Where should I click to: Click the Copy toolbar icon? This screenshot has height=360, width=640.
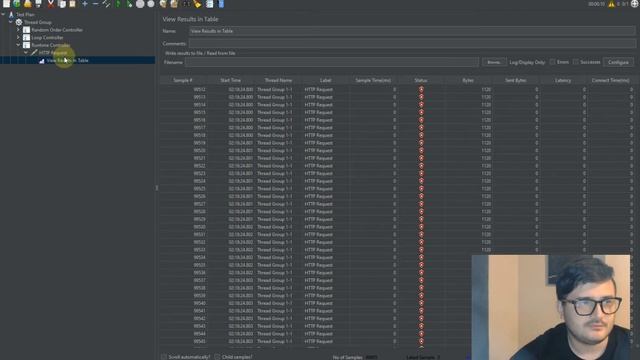click(x=62, y=4)
